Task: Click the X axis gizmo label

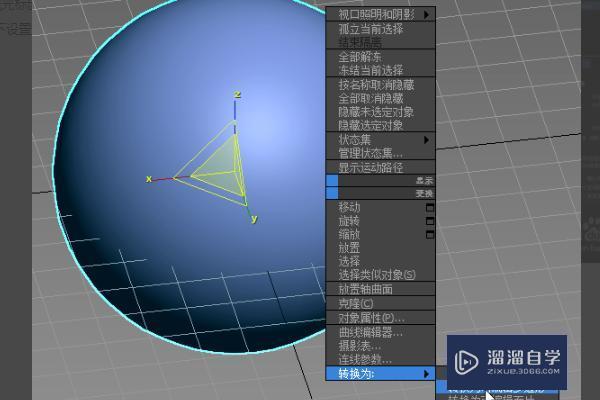Action: pos(149,179)
